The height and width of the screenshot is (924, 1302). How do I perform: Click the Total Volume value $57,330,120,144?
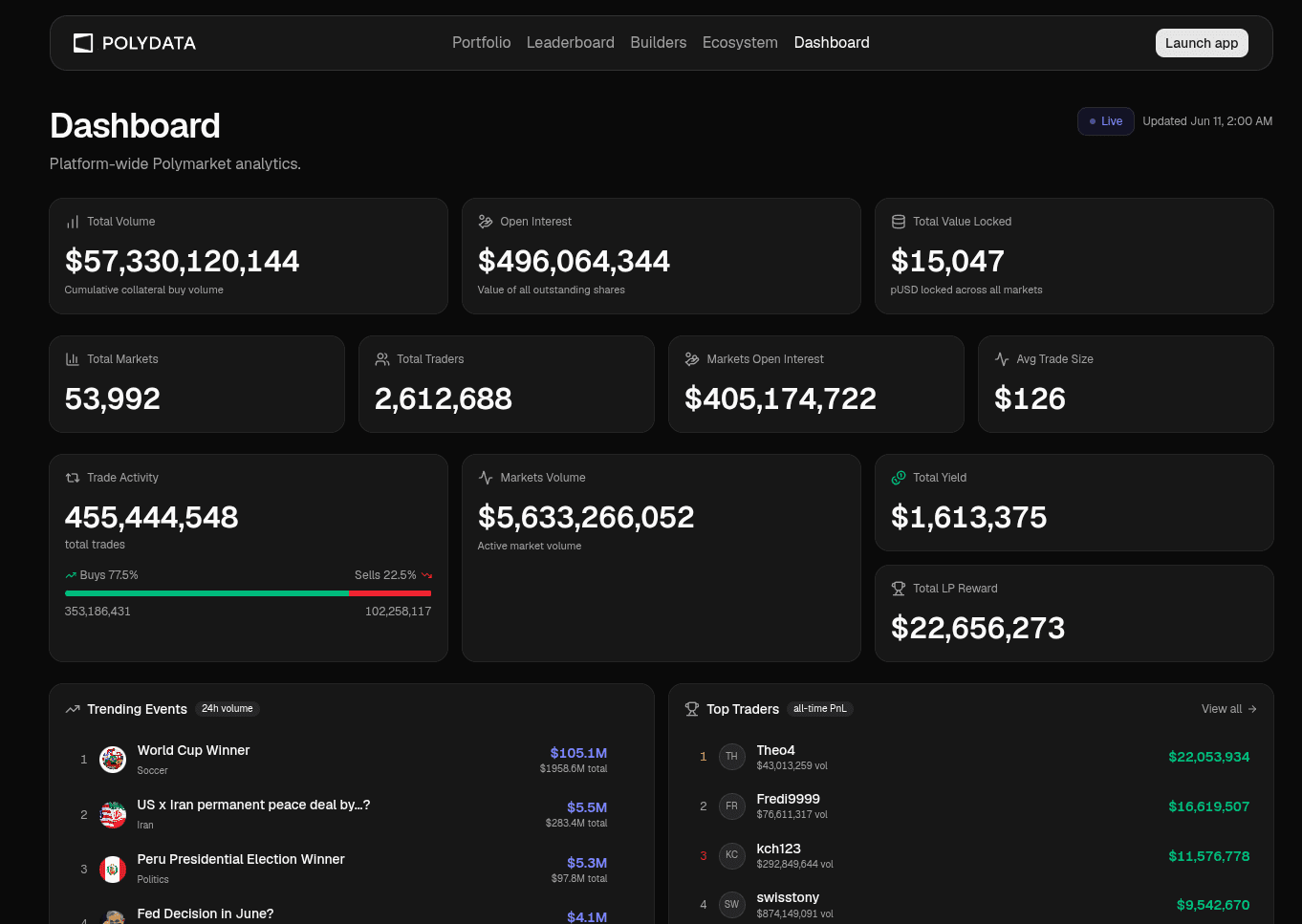tap(183, 261)
